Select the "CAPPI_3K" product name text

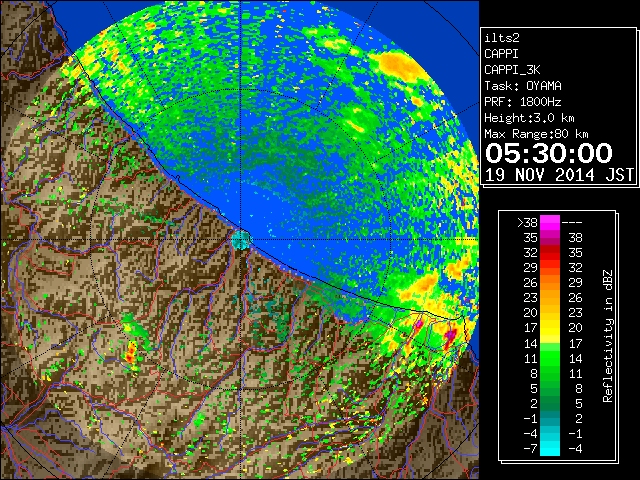tap(512, 70)
